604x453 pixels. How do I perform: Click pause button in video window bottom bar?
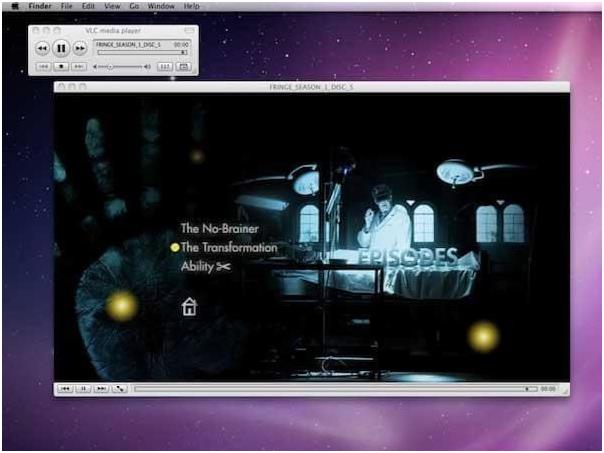pos(83,388)
